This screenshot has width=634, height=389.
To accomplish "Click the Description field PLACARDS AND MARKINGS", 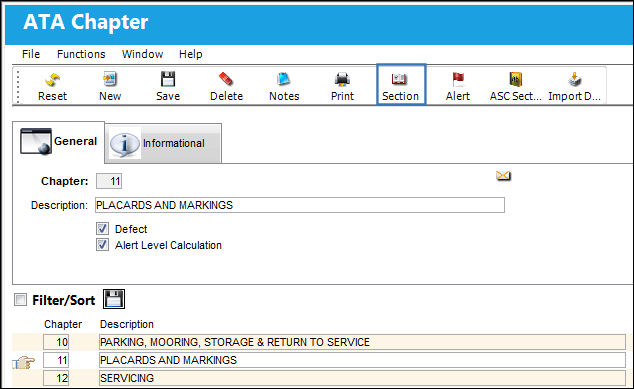I will tap(300, 205).
